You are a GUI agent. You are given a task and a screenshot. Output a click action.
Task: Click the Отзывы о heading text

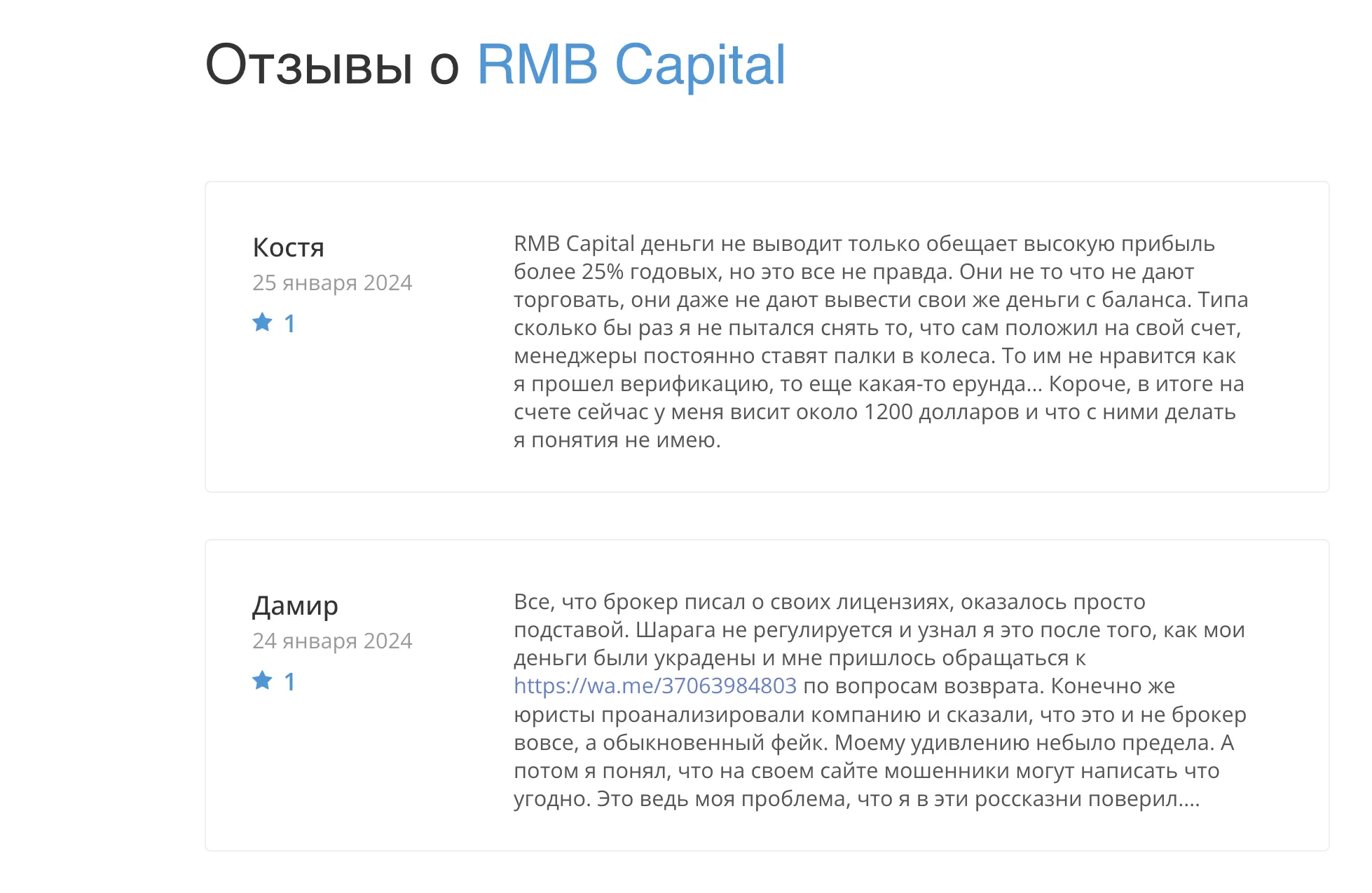coord(332,64)
